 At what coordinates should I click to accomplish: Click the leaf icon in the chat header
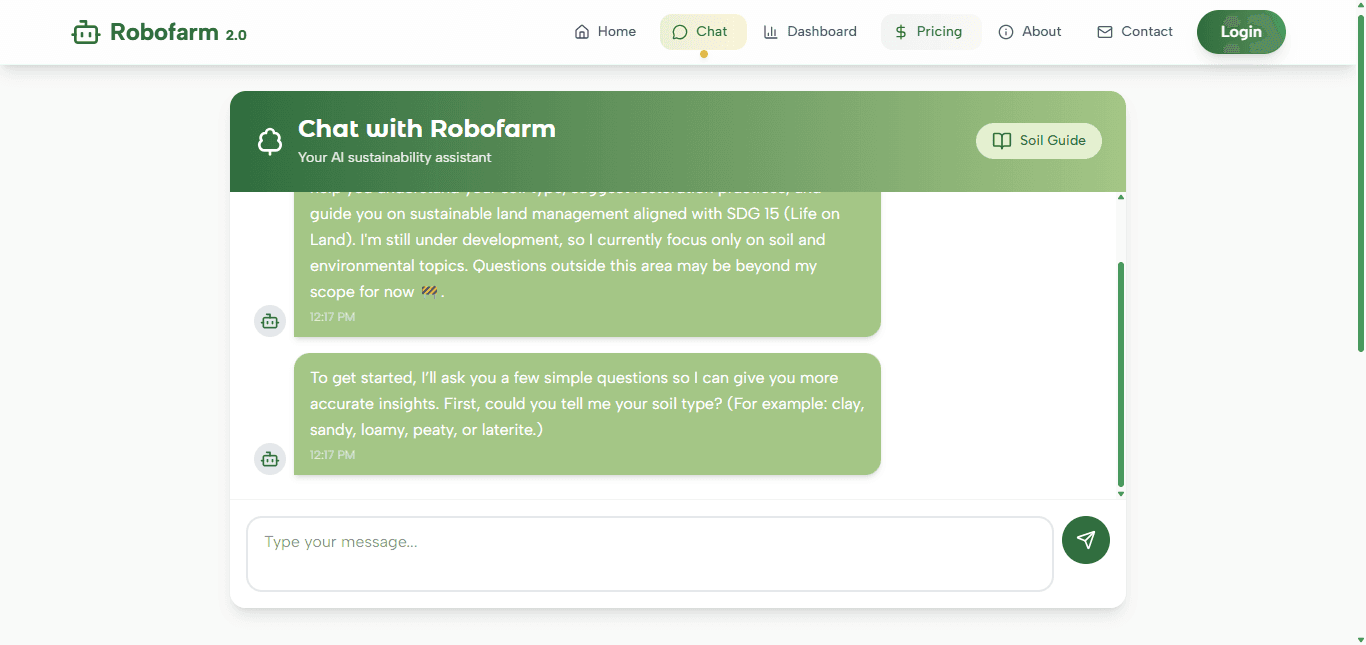point(269,140)
